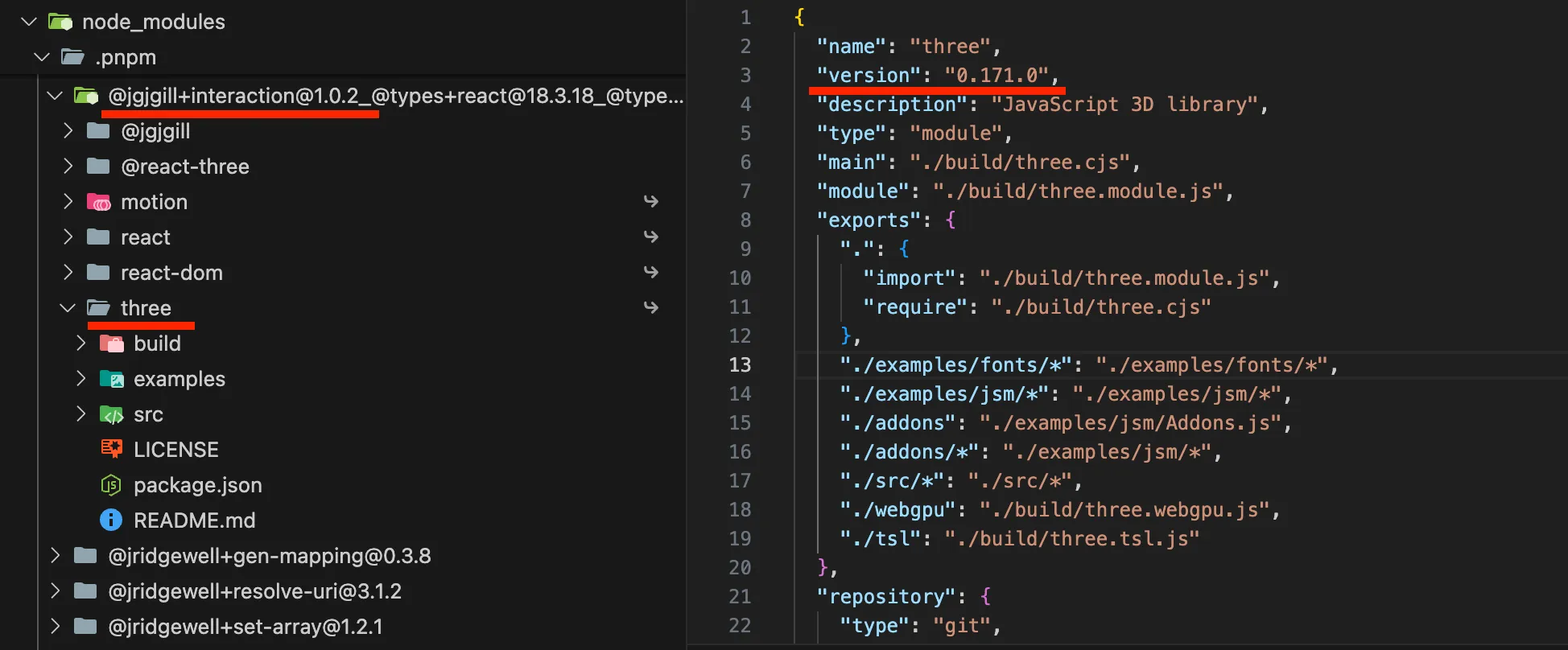Click the LICENSE file certificate icon
The height and width of the screenshot is (650, 1568).
tap(111, 449)
